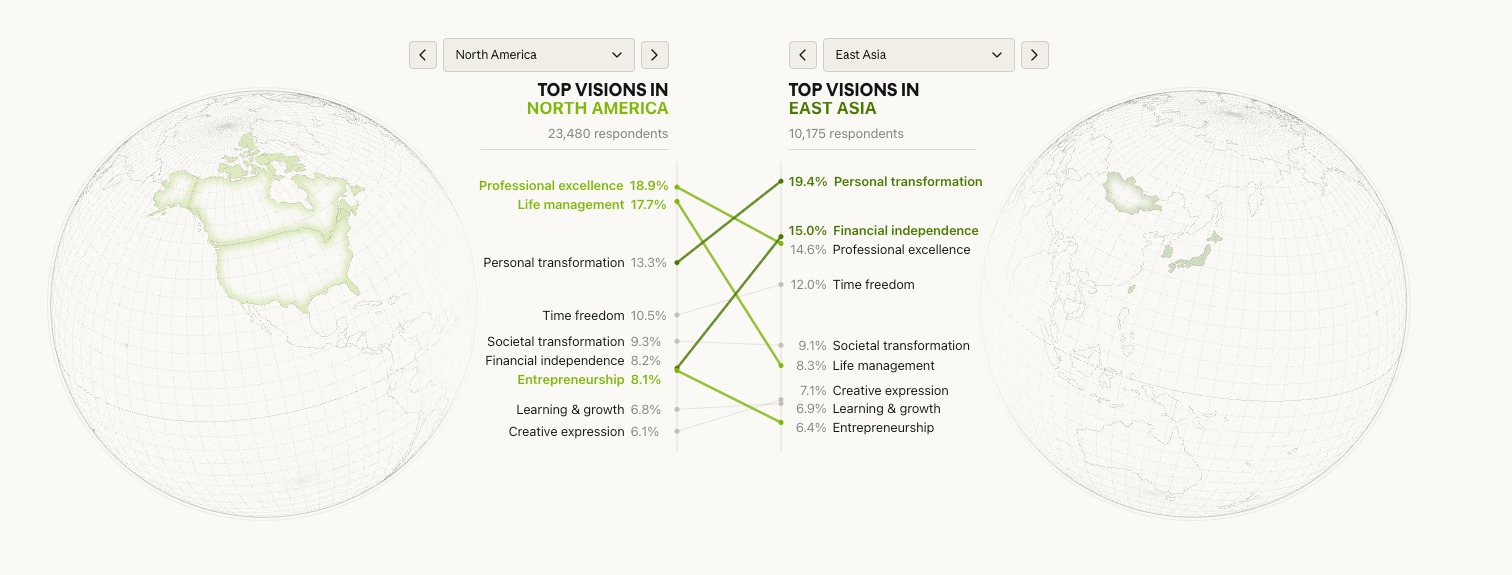Select Professional excellence 18.9% label
Image resolution: width=1512 pixels, height=575 pixels.
[572, 186]
